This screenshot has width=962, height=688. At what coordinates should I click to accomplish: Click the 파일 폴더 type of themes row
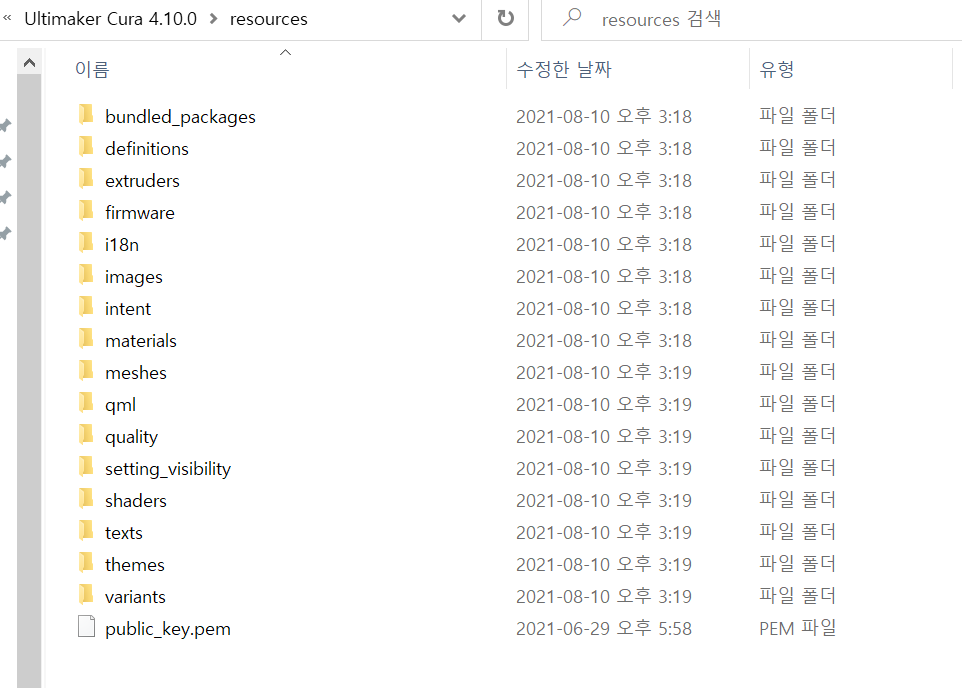[x=797, y=563]
